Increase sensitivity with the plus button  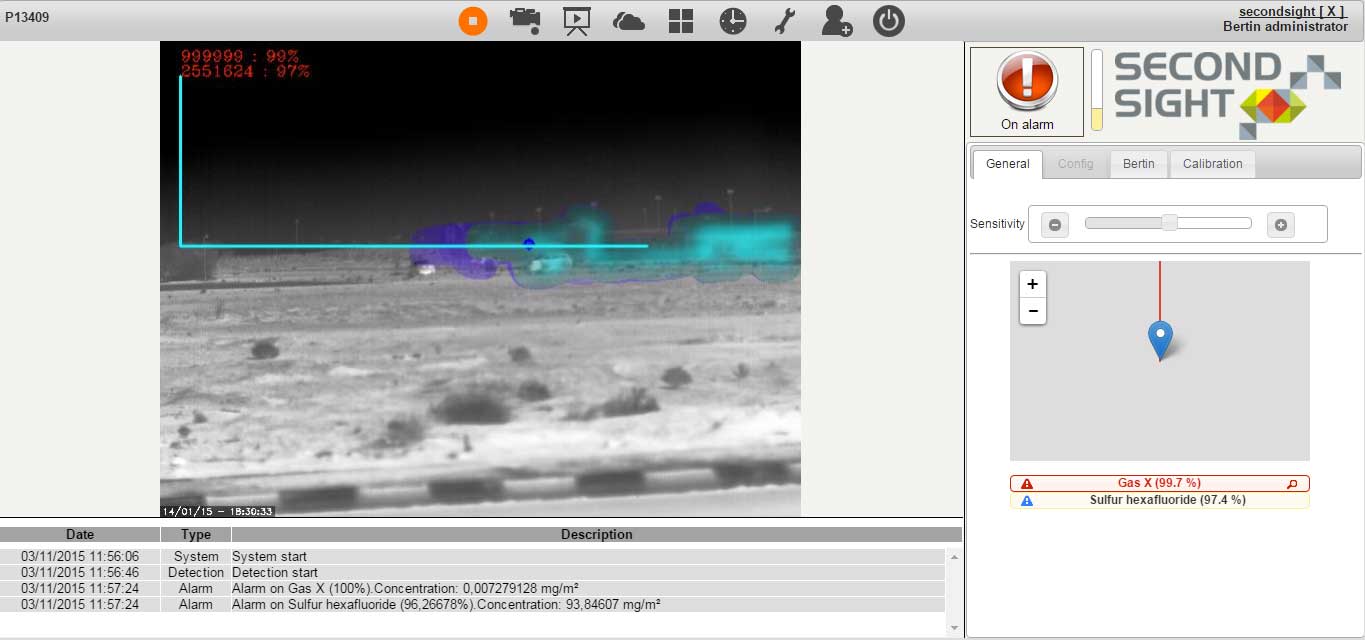(x=1281, y=225)
